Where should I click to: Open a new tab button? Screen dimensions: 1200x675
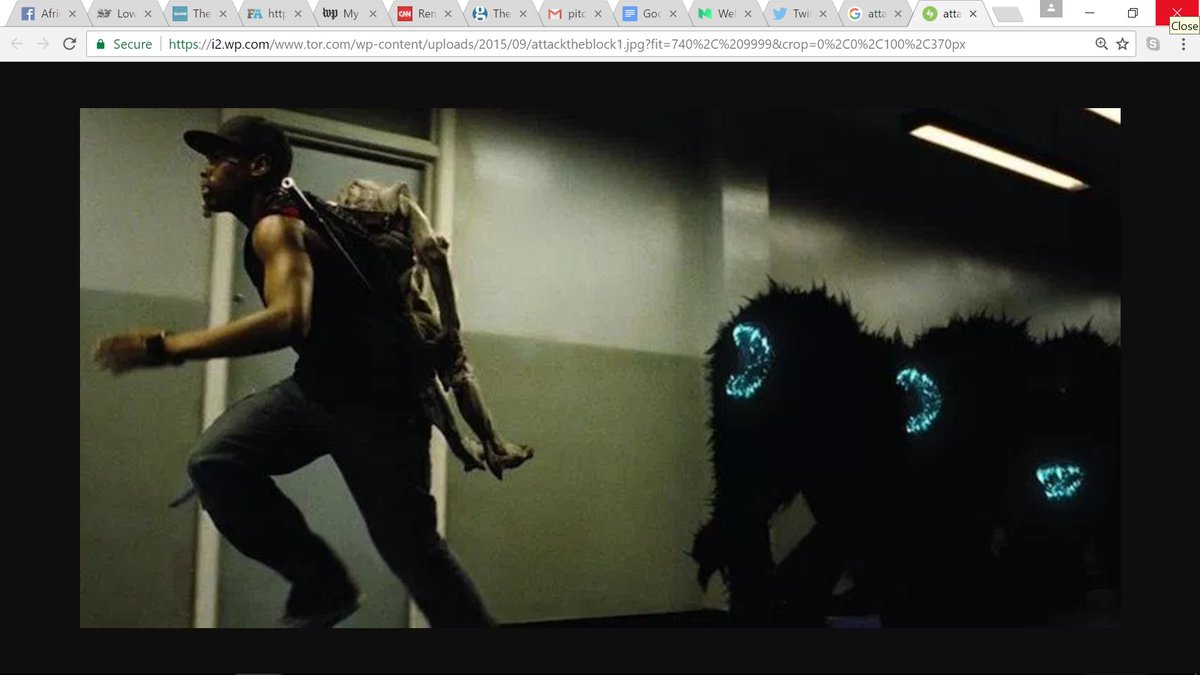(x=1008, y=14)
